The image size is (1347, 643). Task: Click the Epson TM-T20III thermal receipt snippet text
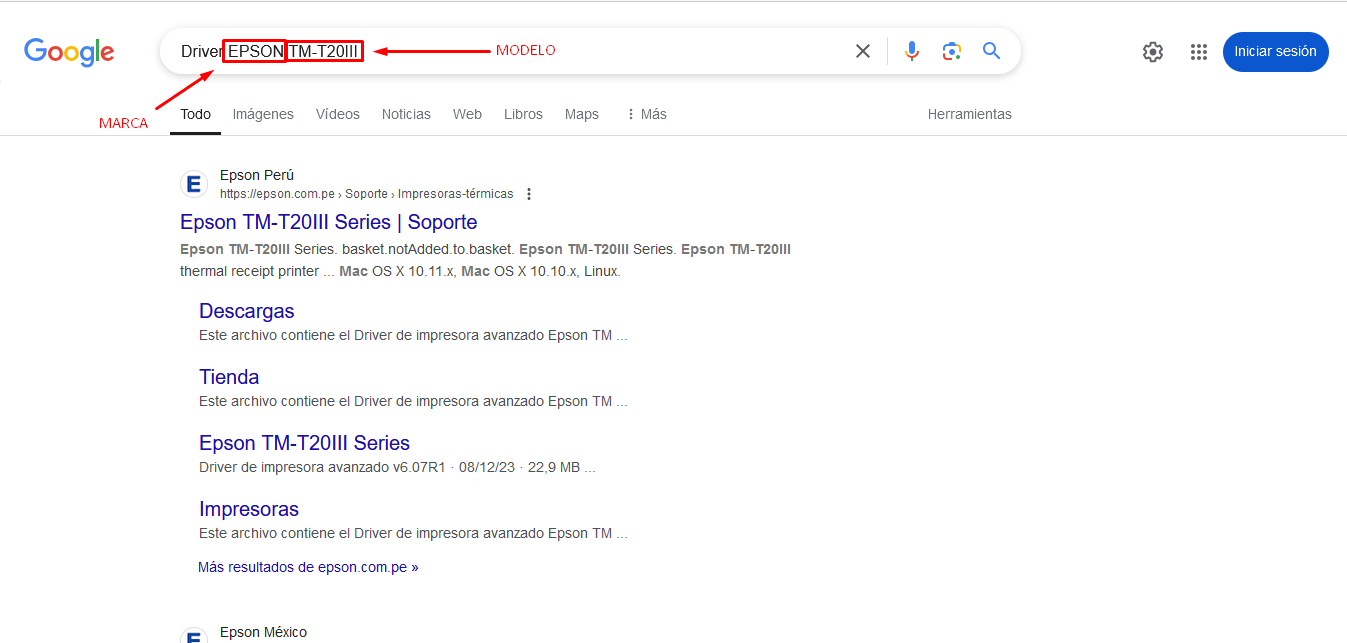coord(486,260)
